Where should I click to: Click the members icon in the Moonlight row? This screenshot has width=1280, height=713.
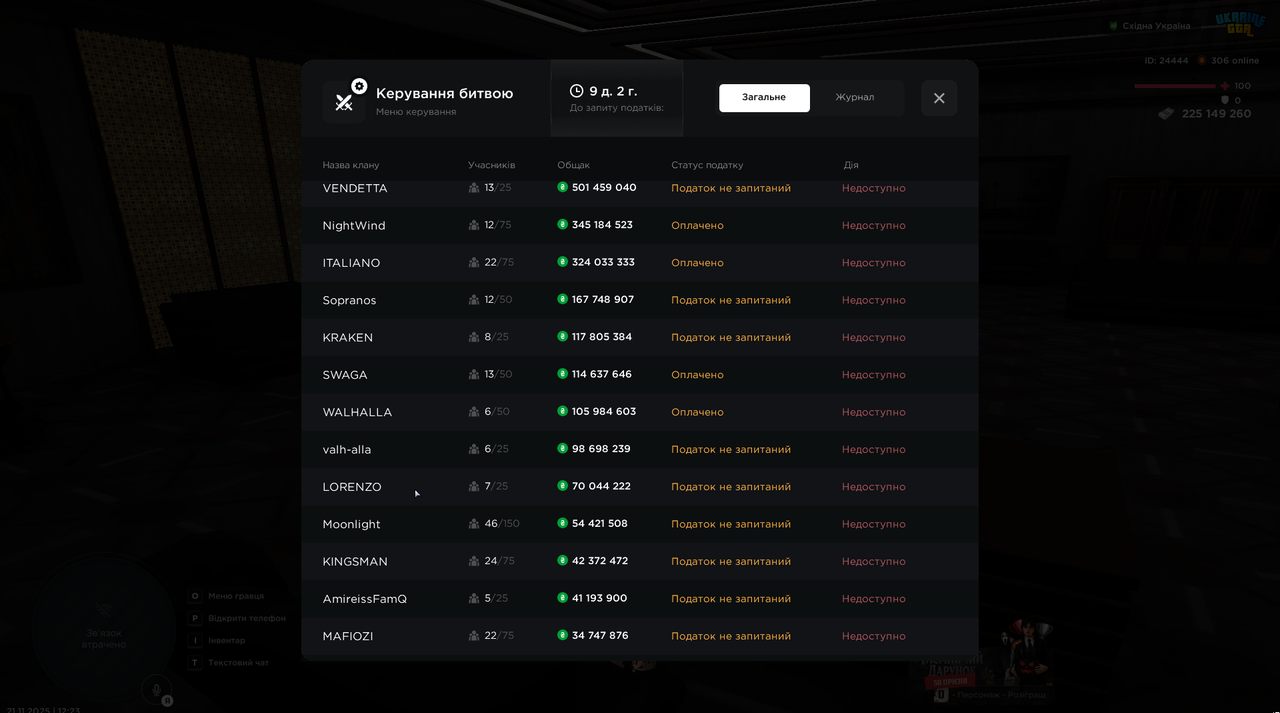point(474,524)
